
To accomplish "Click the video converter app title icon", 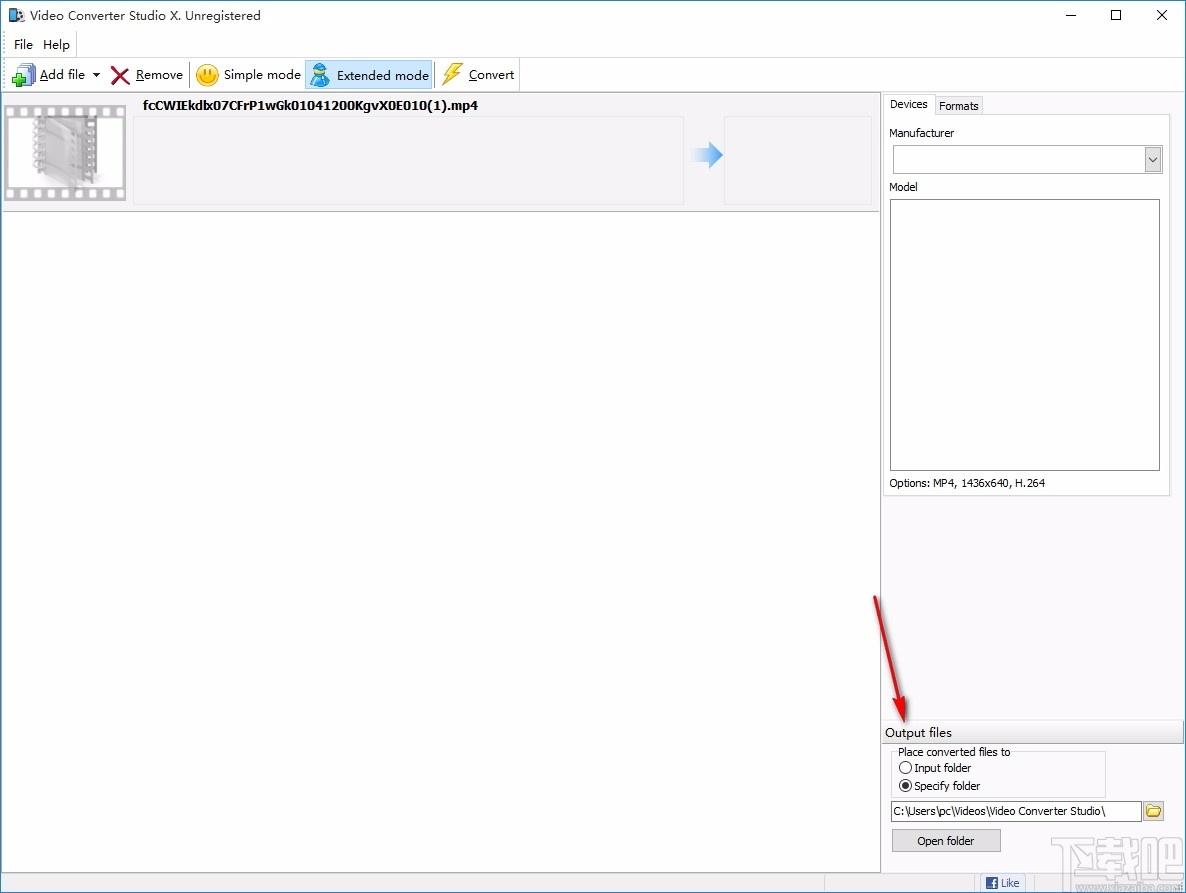I will pyautogui.click(x=16, y=15).
